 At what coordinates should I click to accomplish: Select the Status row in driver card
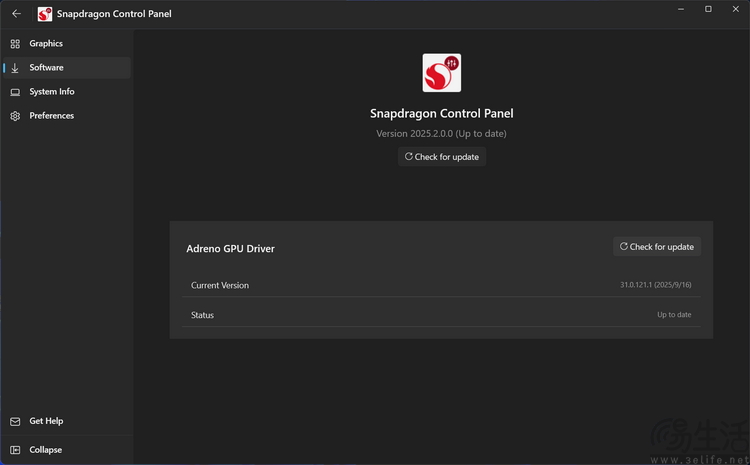(440, 315)
